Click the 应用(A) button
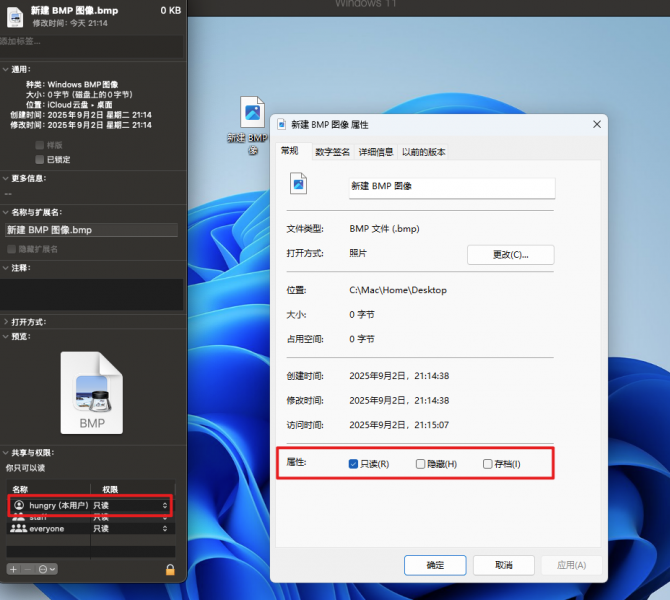The width and height of the screenshot is (670, 600). click(572, 565)
